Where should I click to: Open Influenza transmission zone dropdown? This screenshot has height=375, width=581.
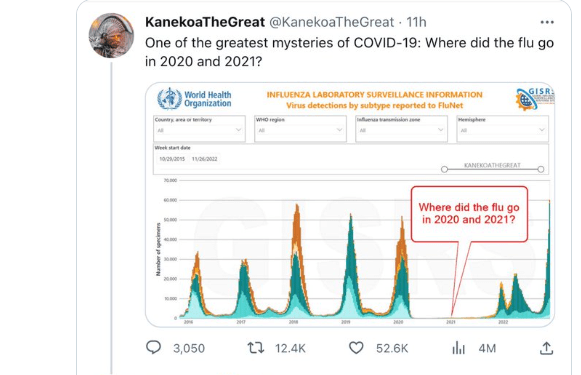point(401,129)
